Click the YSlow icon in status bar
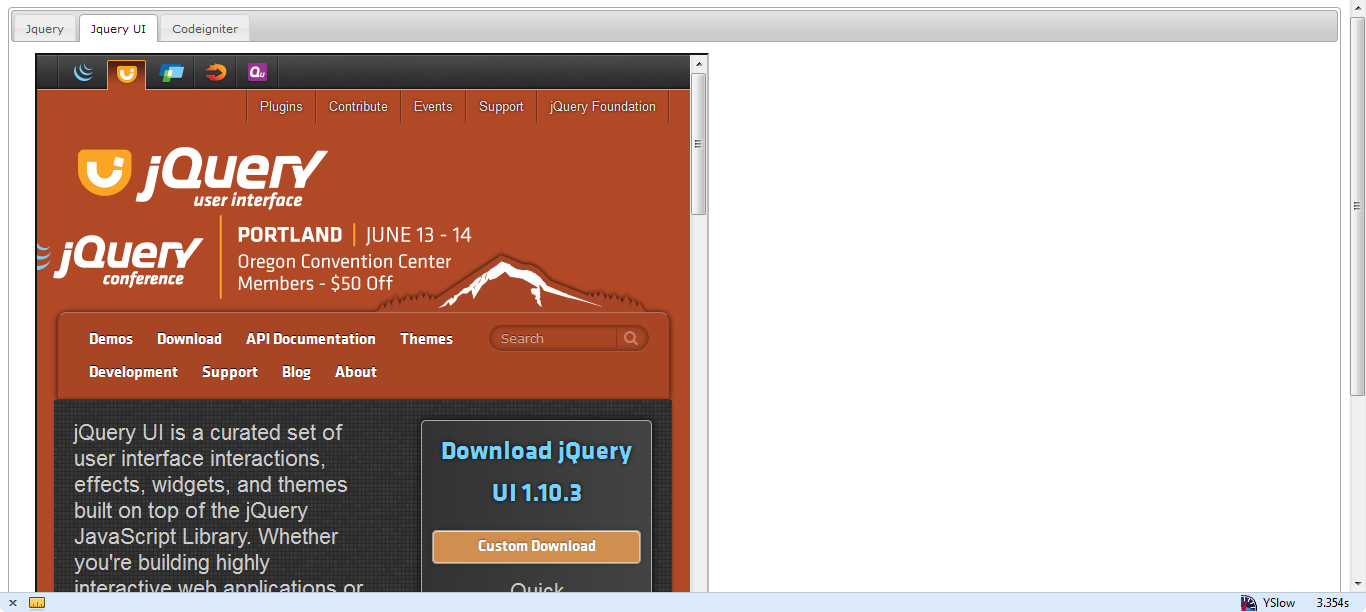 1249,603
